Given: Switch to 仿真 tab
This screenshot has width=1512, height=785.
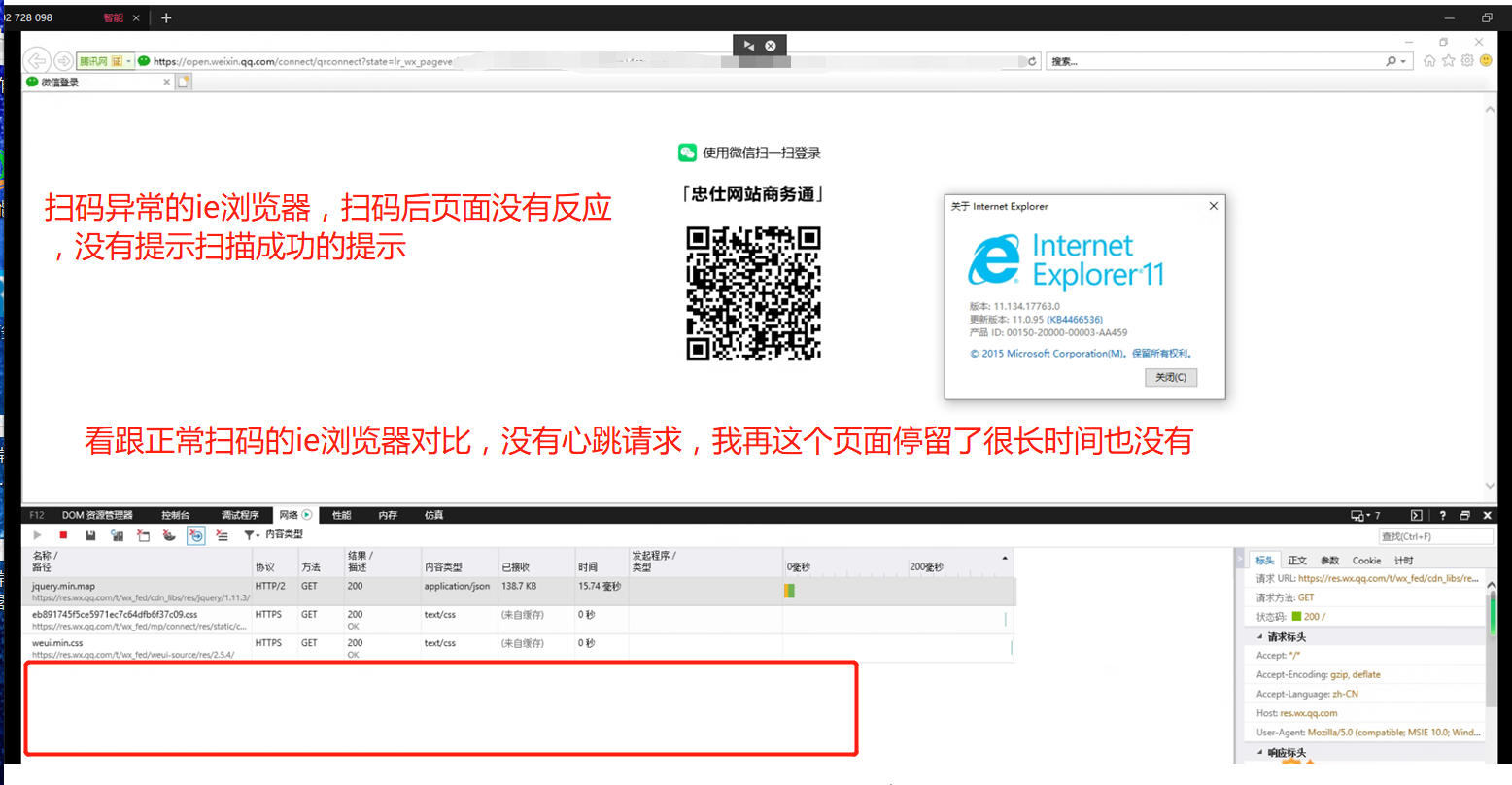Looking at the screenshot, I should click(433, 515).
